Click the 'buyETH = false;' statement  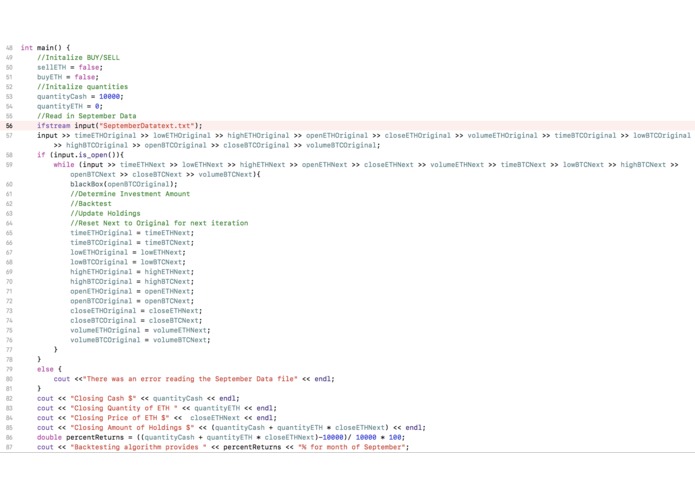(68, 77)
